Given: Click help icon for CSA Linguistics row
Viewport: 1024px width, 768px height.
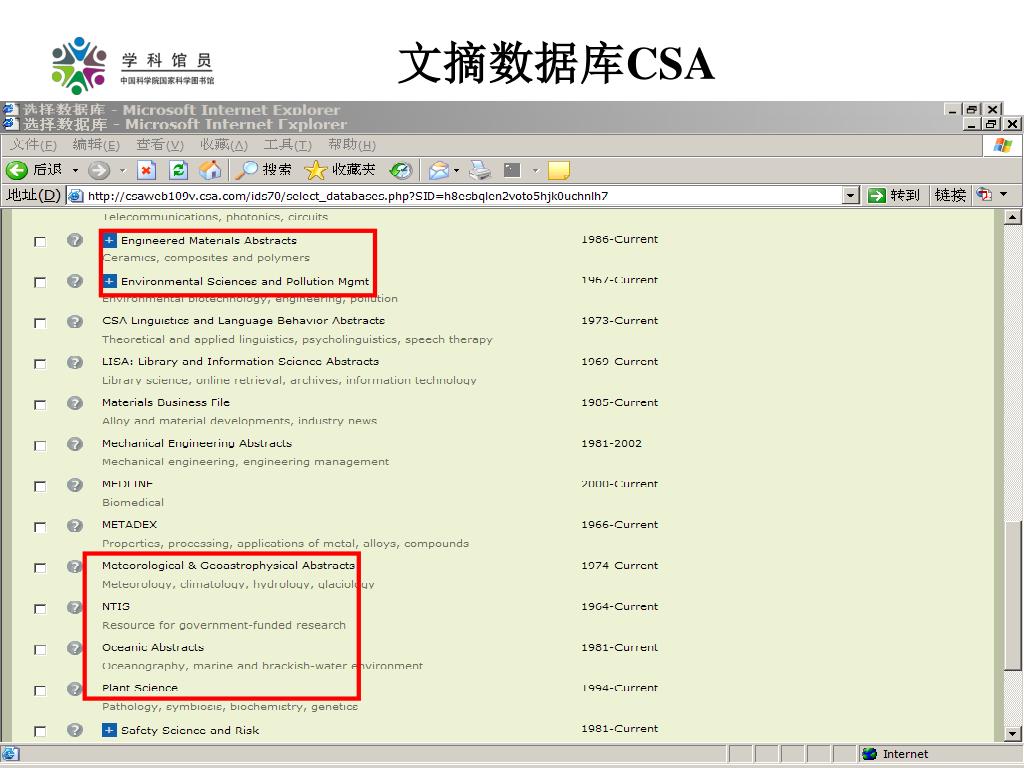Looking at the screenshot, I should tap(75, 322).
